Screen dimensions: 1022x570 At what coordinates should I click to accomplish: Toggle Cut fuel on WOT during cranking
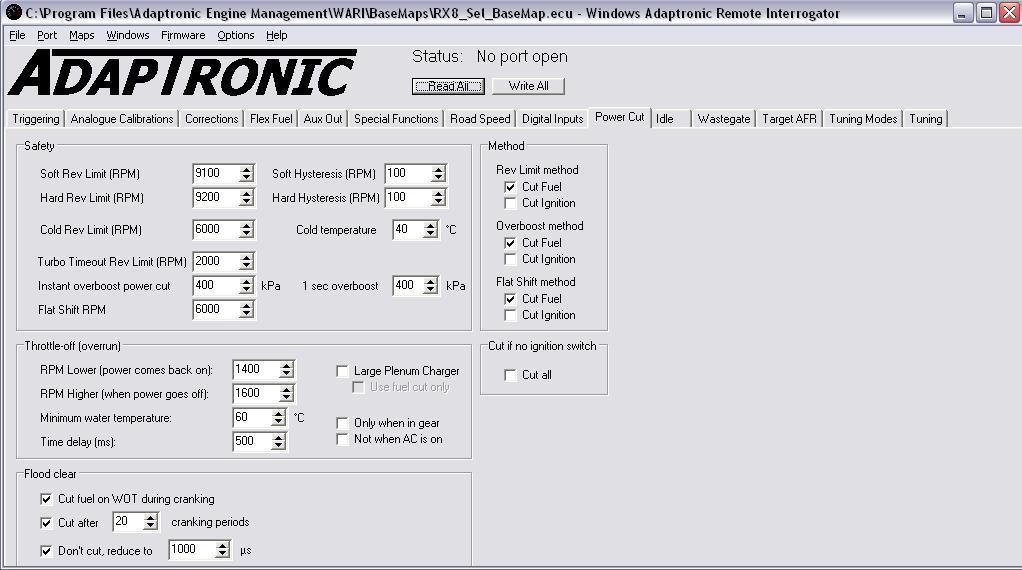pos(46,499)
